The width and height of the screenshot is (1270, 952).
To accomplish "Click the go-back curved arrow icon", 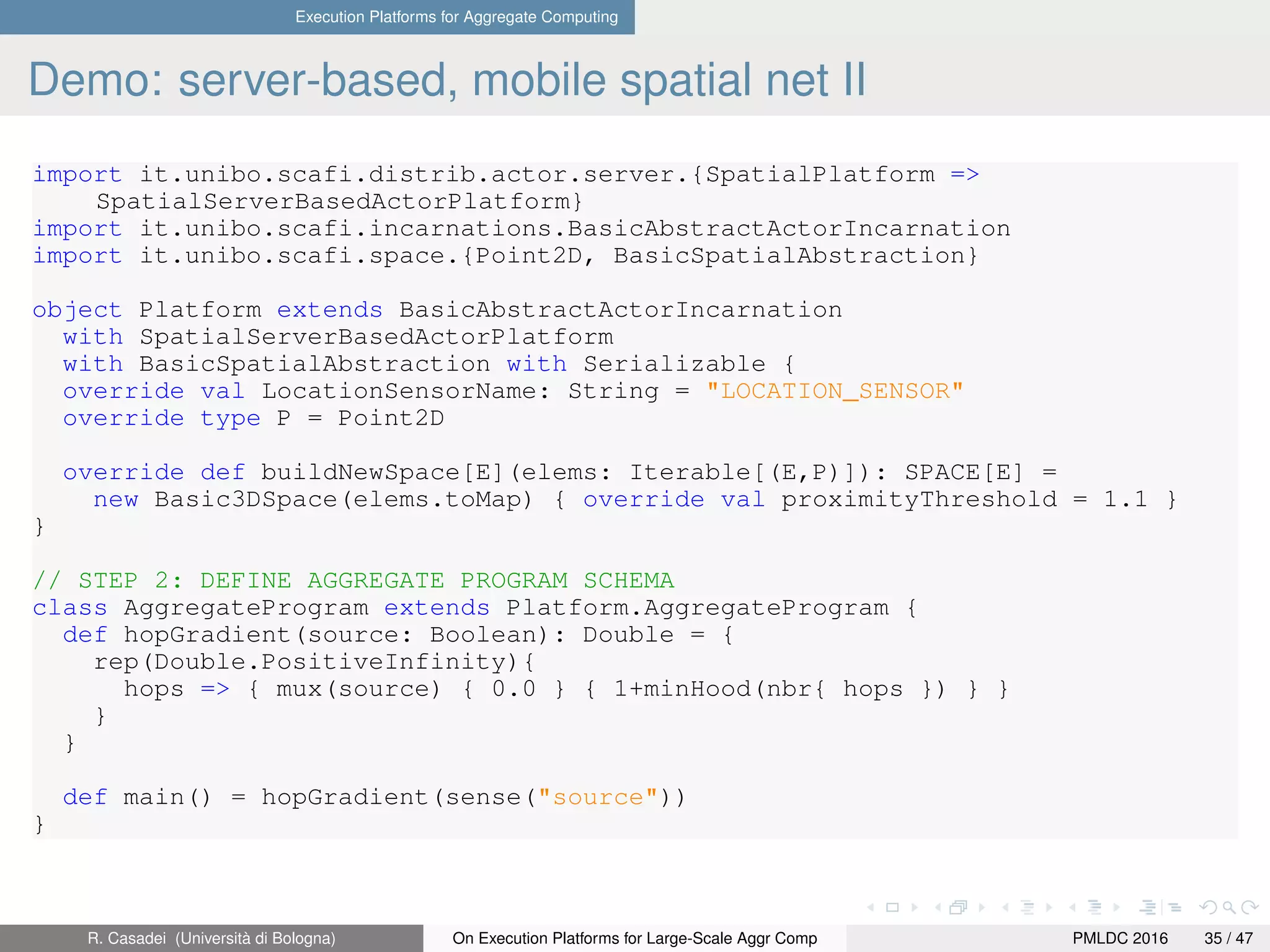I will 1208,907.
